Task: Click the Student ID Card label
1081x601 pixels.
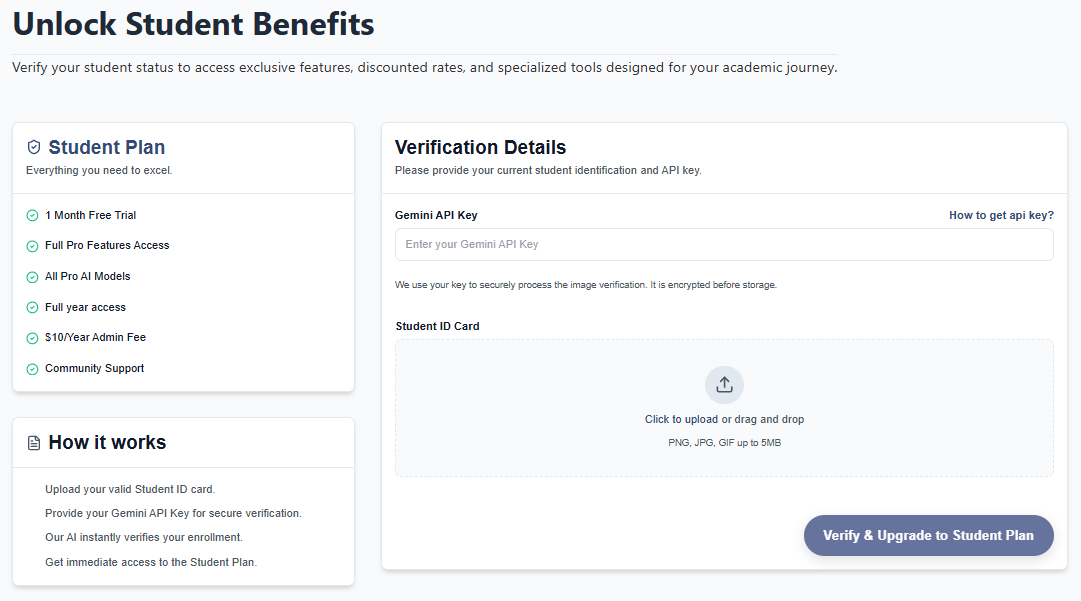Action: point(437,326)
